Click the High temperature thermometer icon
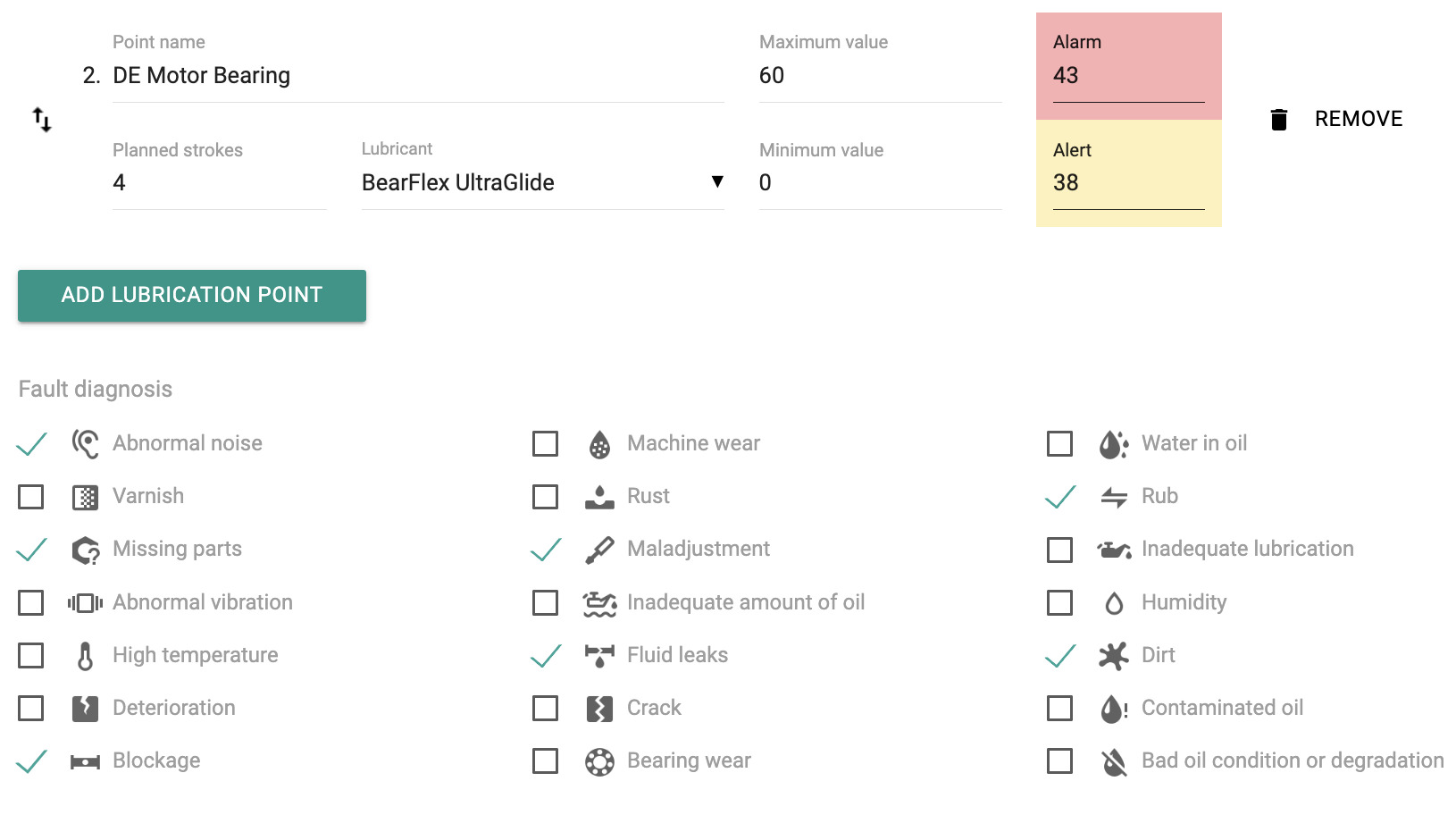This screenshot has height=815, width=1456. click(86, 656)
